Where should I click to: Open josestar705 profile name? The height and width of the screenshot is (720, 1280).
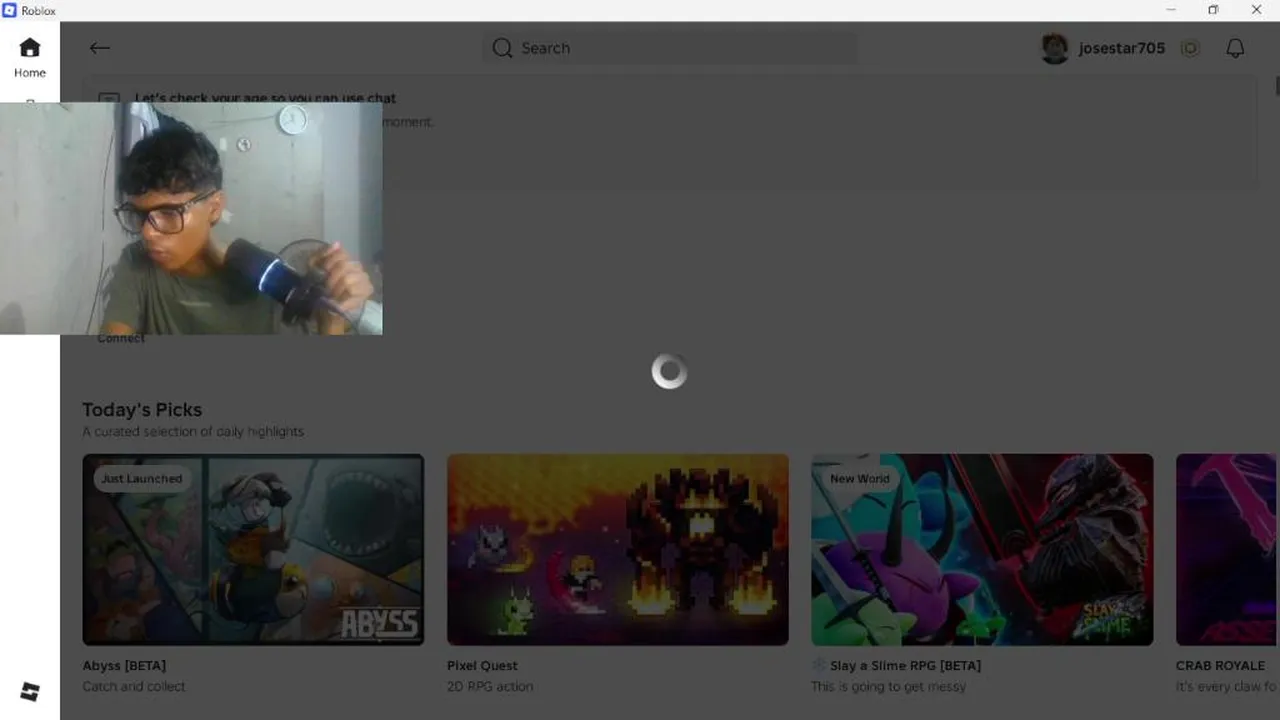point(1122,48)
